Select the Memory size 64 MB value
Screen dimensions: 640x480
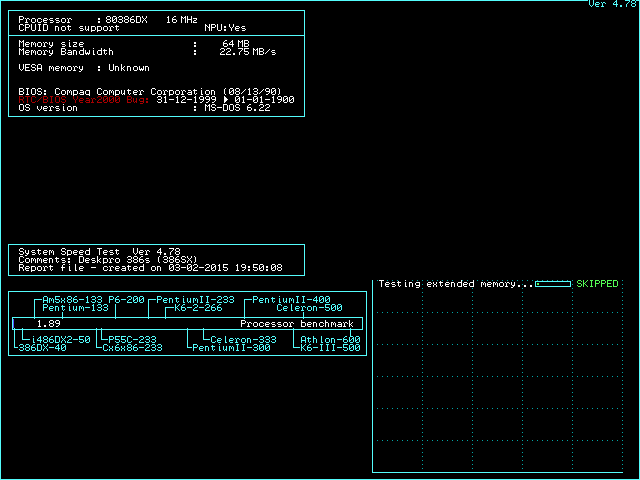coord(235,44)
